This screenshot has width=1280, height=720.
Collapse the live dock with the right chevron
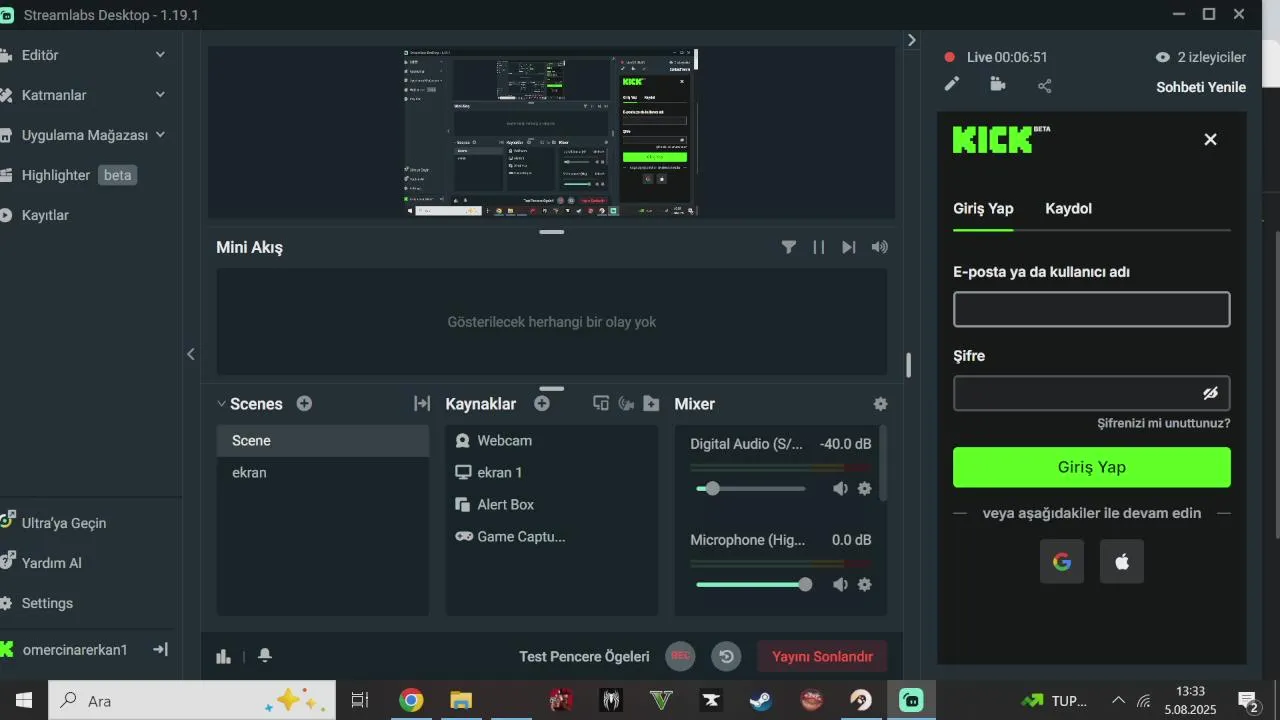tap(912, 40)
